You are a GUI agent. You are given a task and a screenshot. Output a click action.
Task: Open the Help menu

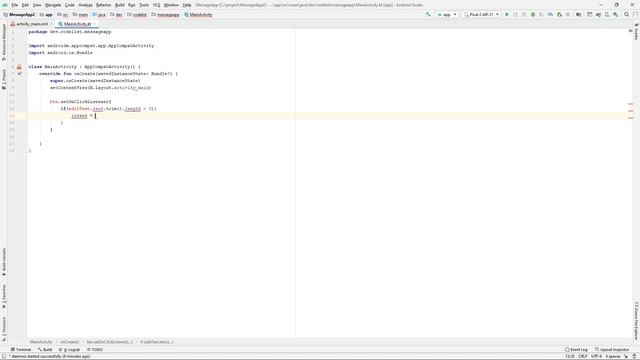click(x=187, y=5)
